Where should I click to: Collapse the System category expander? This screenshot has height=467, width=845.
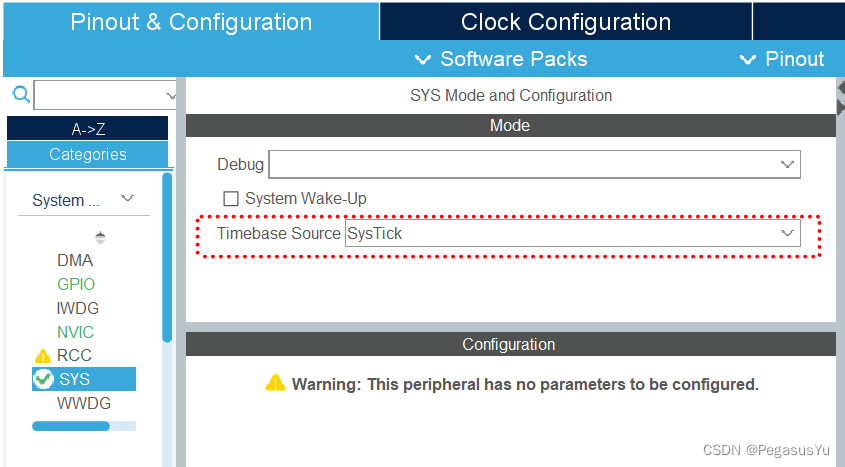pyautogui.click(x=127, y=198)
